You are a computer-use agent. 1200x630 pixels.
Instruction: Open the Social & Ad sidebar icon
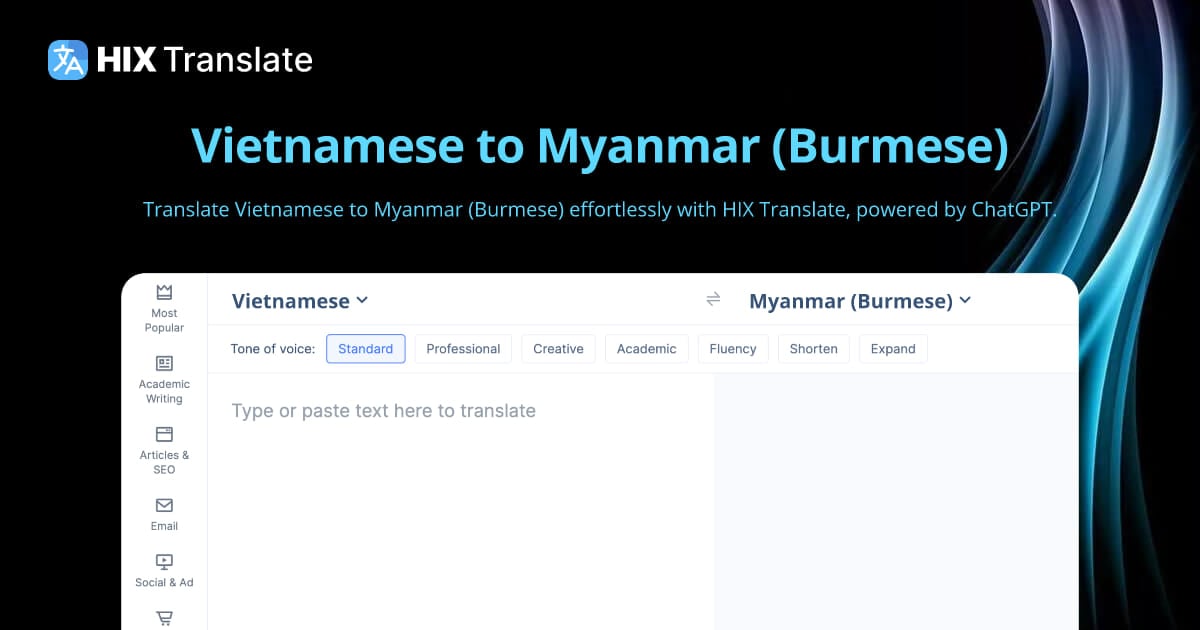pyautogui.click(x=163, y=562)
